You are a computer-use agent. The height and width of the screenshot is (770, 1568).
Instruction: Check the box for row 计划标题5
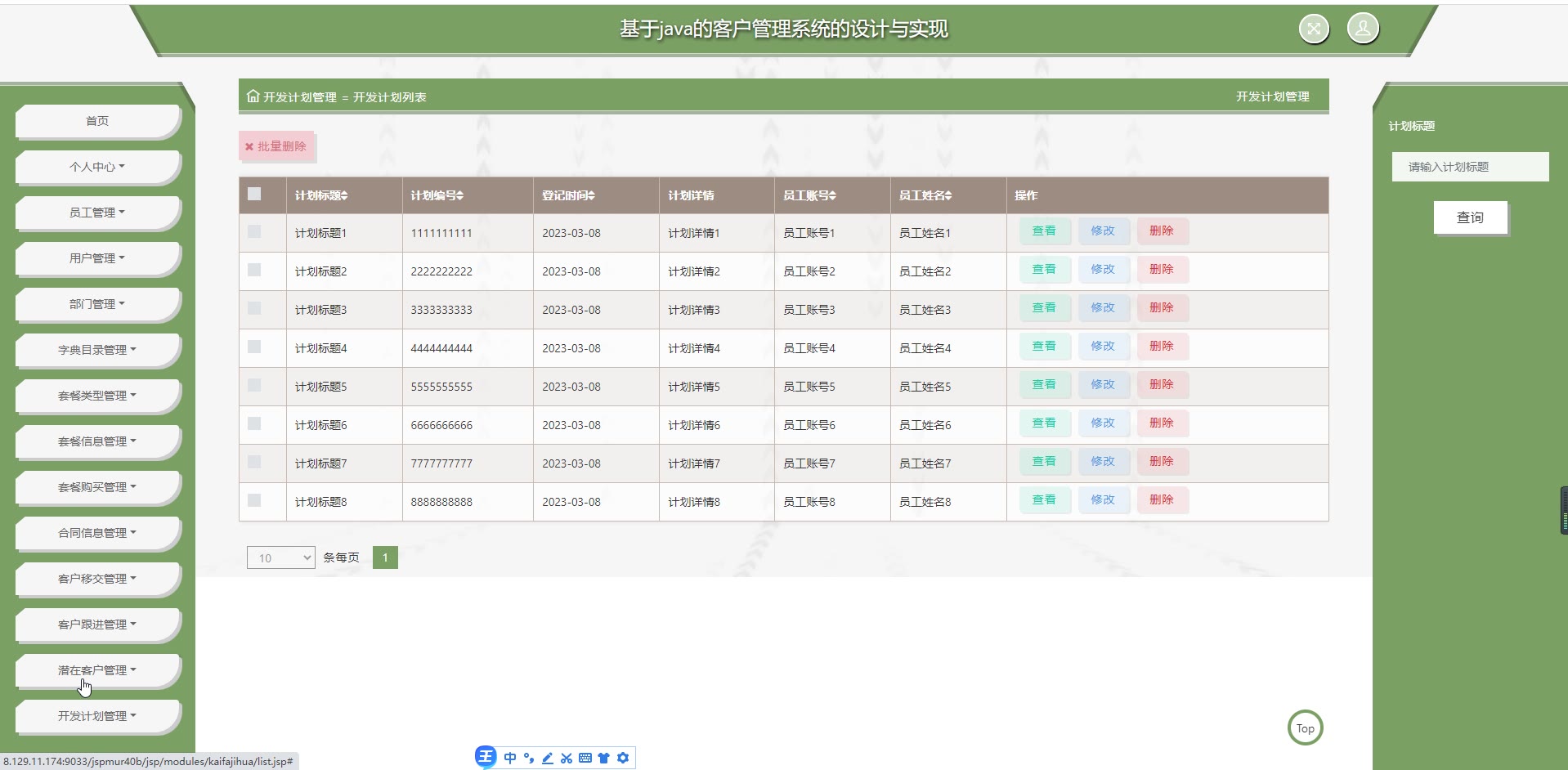254,385
